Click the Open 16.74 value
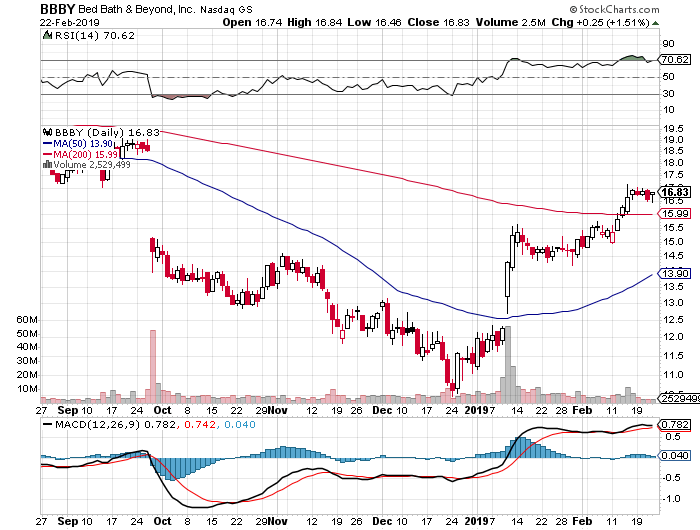 tap(252, 22)
